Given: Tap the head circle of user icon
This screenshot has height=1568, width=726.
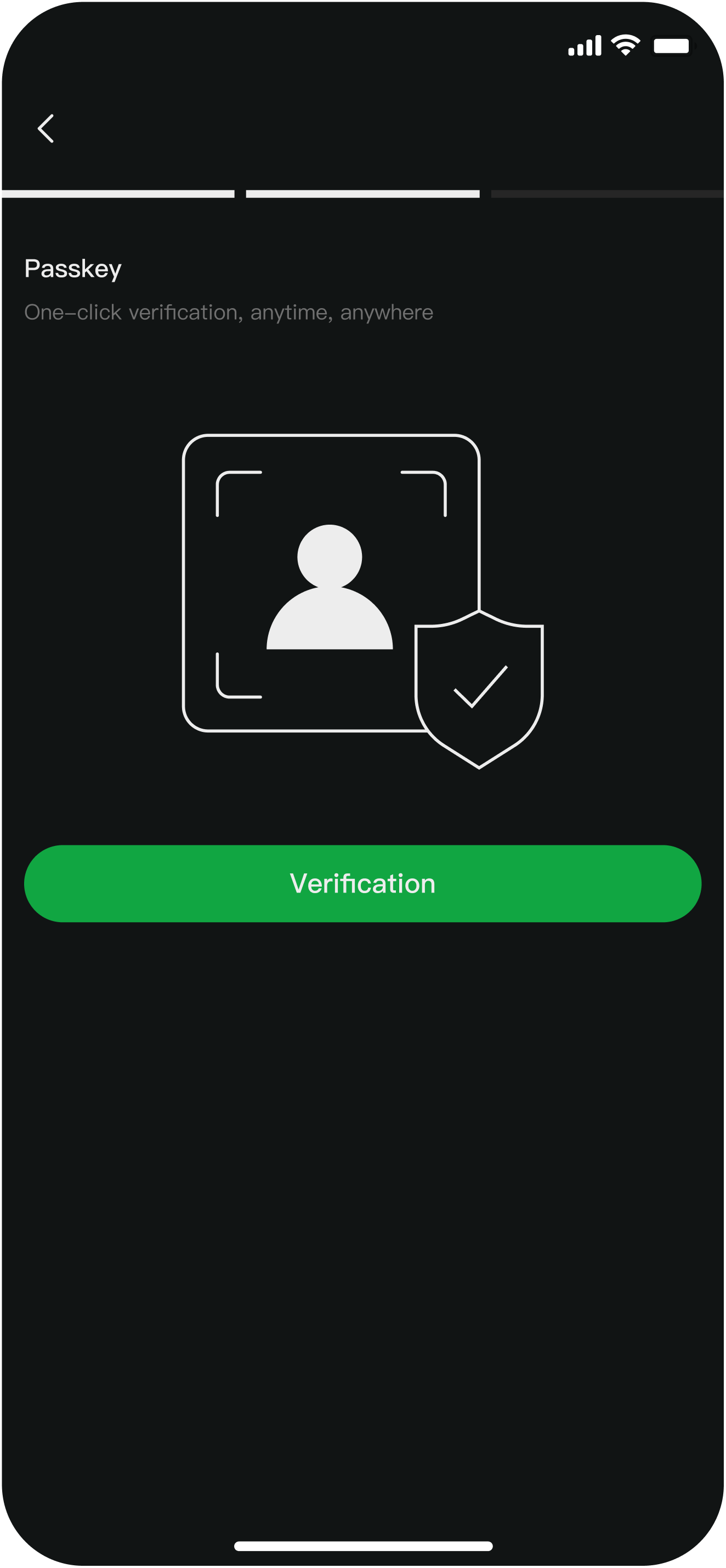Looking at the screenshot, I should click(x=330, y=556).
